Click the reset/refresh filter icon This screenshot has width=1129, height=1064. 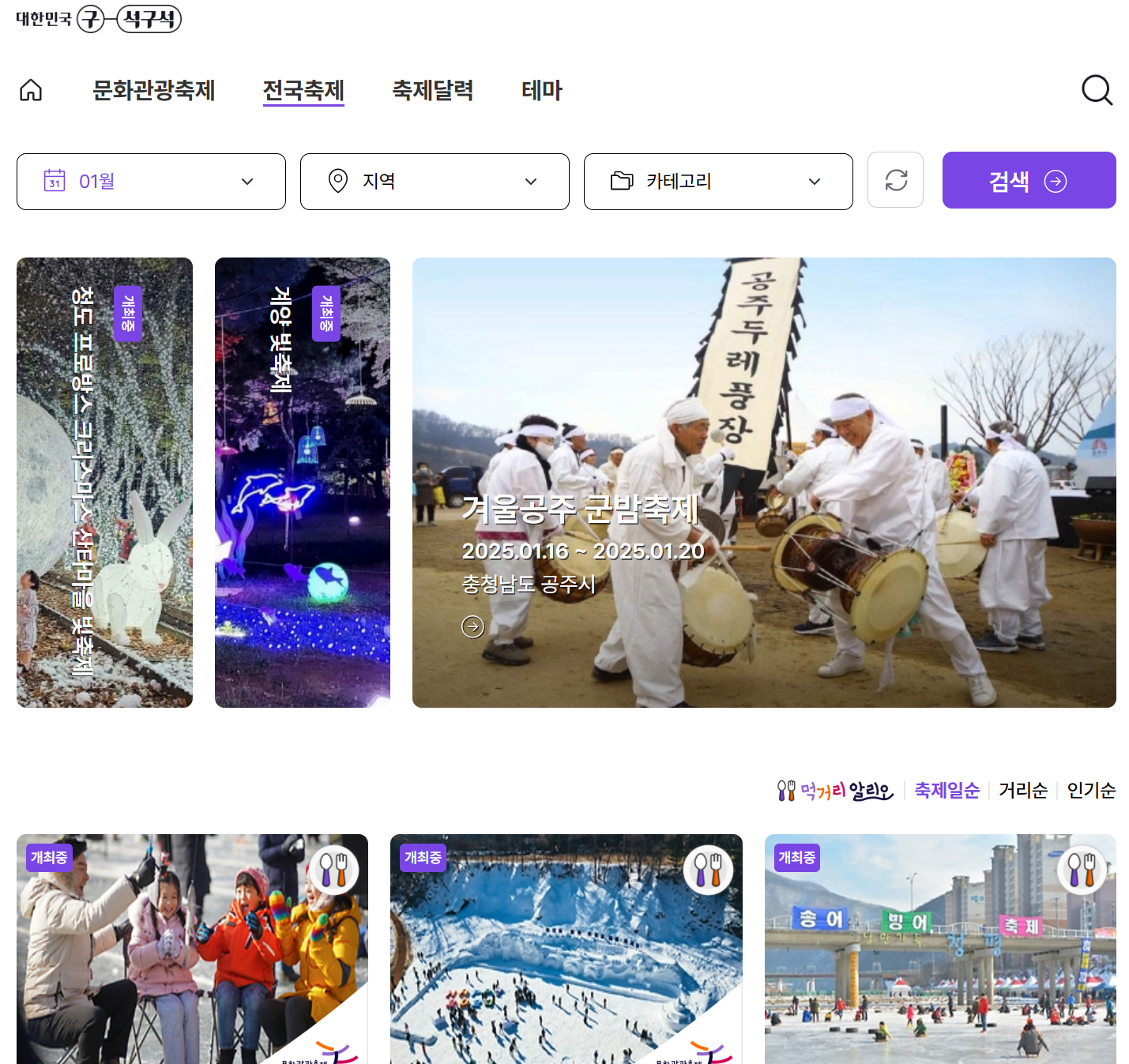(895, 180)
